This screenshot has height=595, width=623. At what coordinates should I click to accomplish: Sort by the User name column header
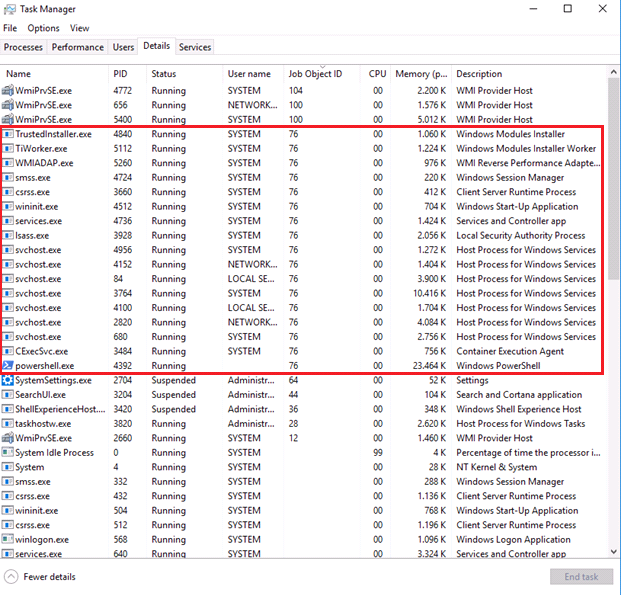253,74
